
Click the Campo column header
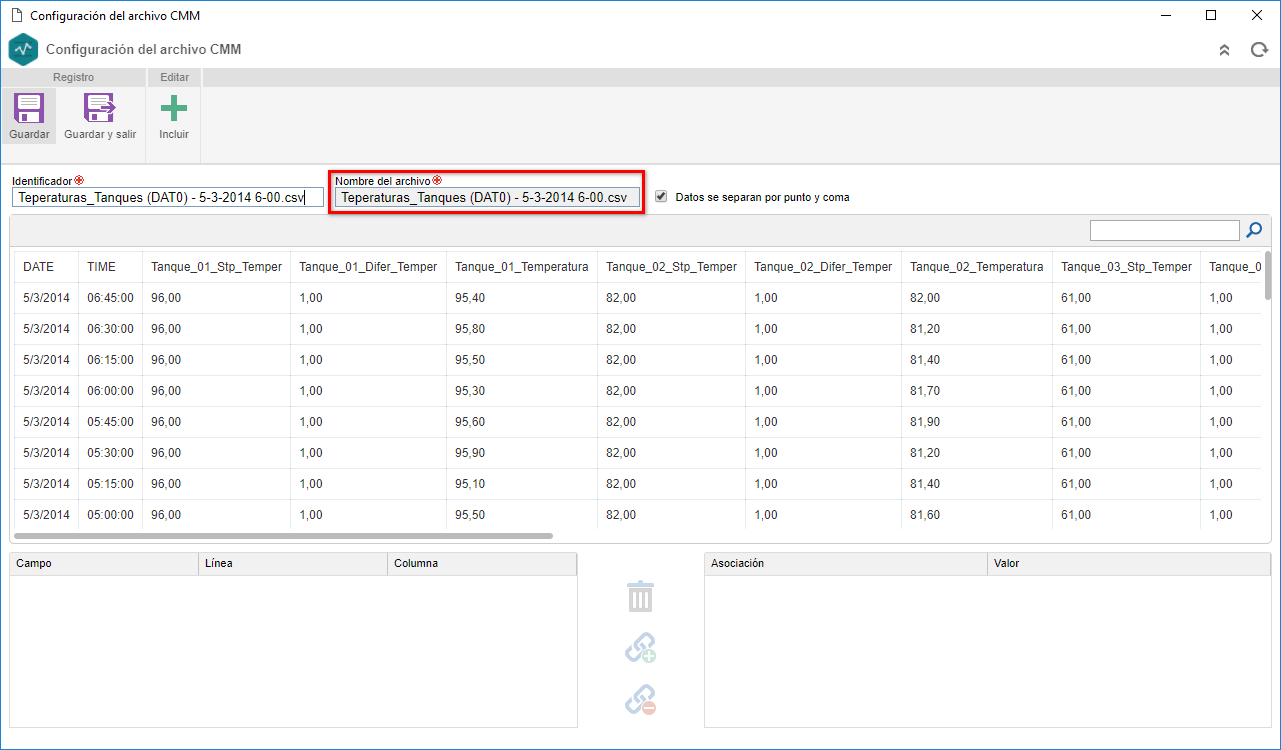point(104,564)
